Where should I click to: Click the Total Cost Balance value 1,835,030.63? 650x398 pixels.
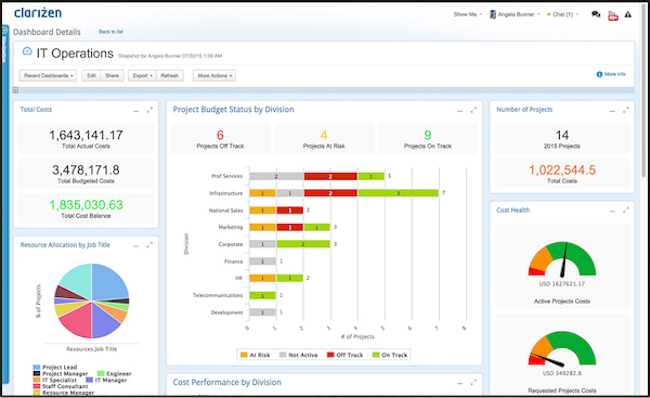86,205
